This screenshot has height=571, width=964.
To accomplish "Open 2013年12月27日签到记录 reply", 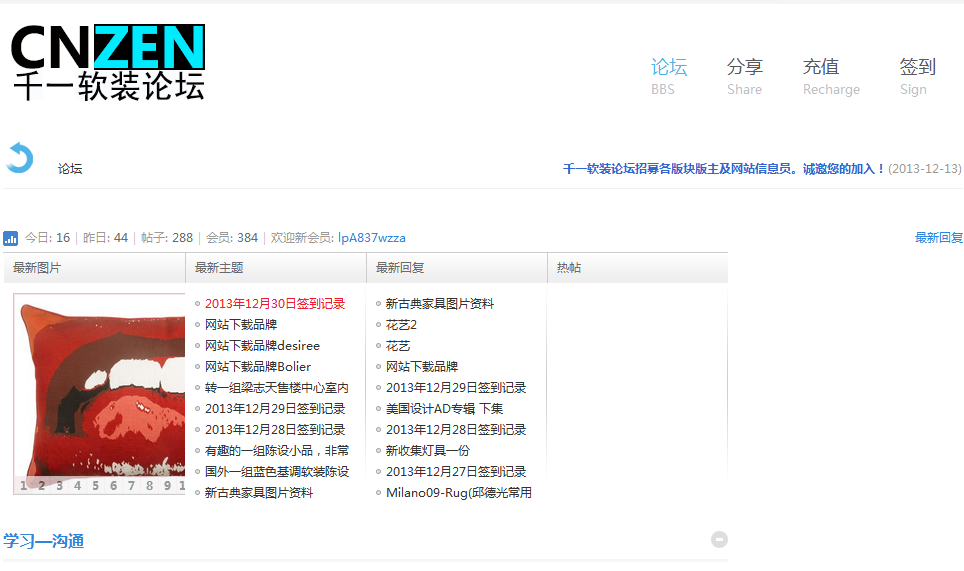I will [x=456, y=471].
